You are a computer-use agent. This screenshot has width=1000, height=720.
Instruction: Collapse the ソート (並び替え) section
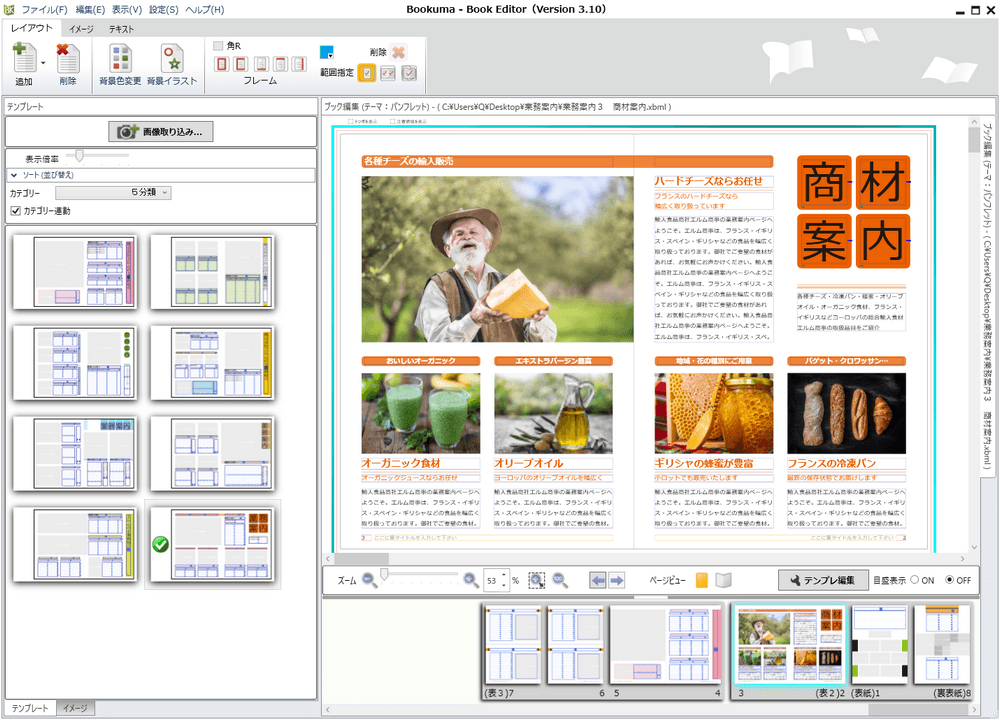[15, 175]
